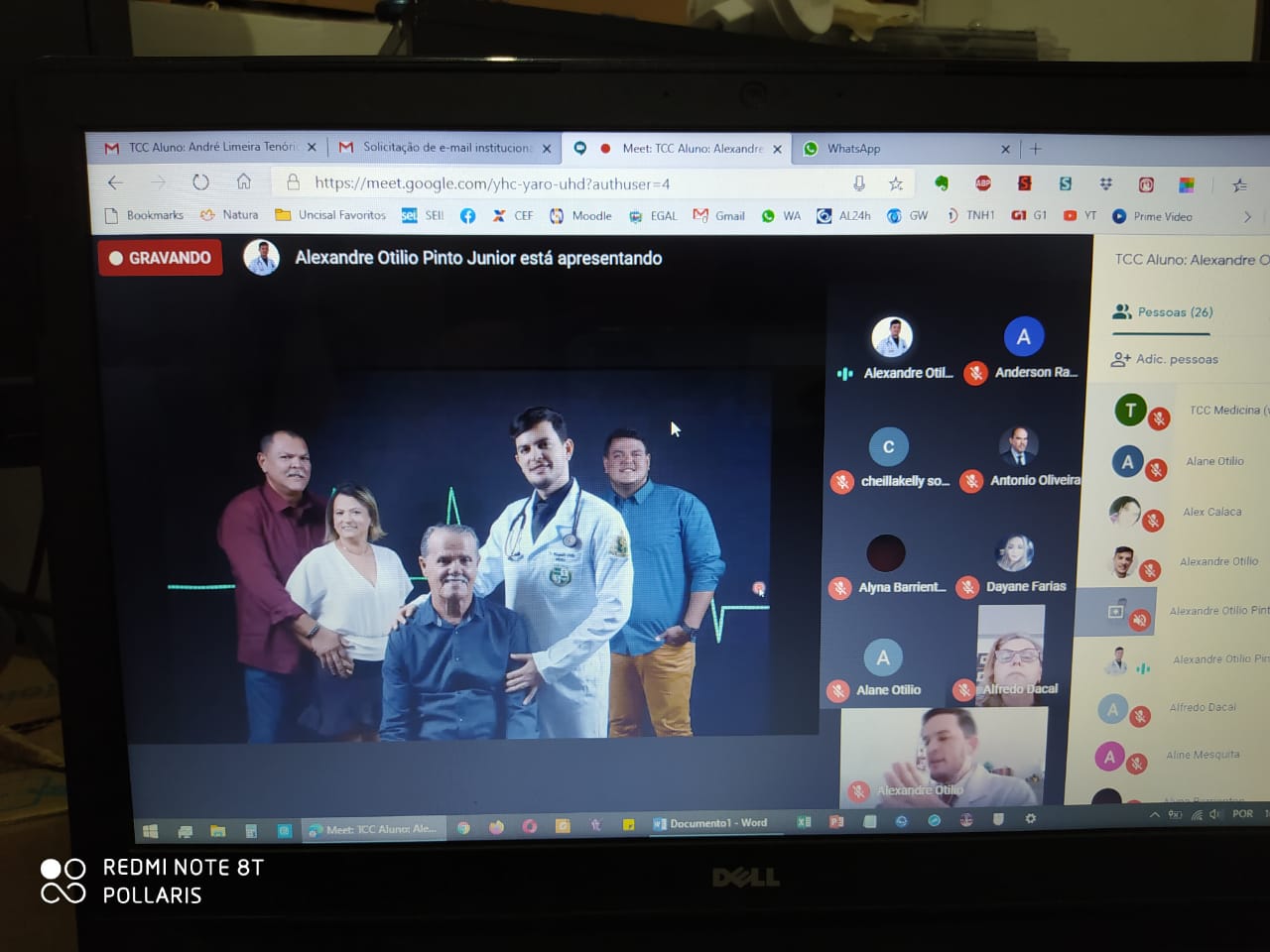Open the Natura bookmark
Screen dimensions: 1270x952
229,214
